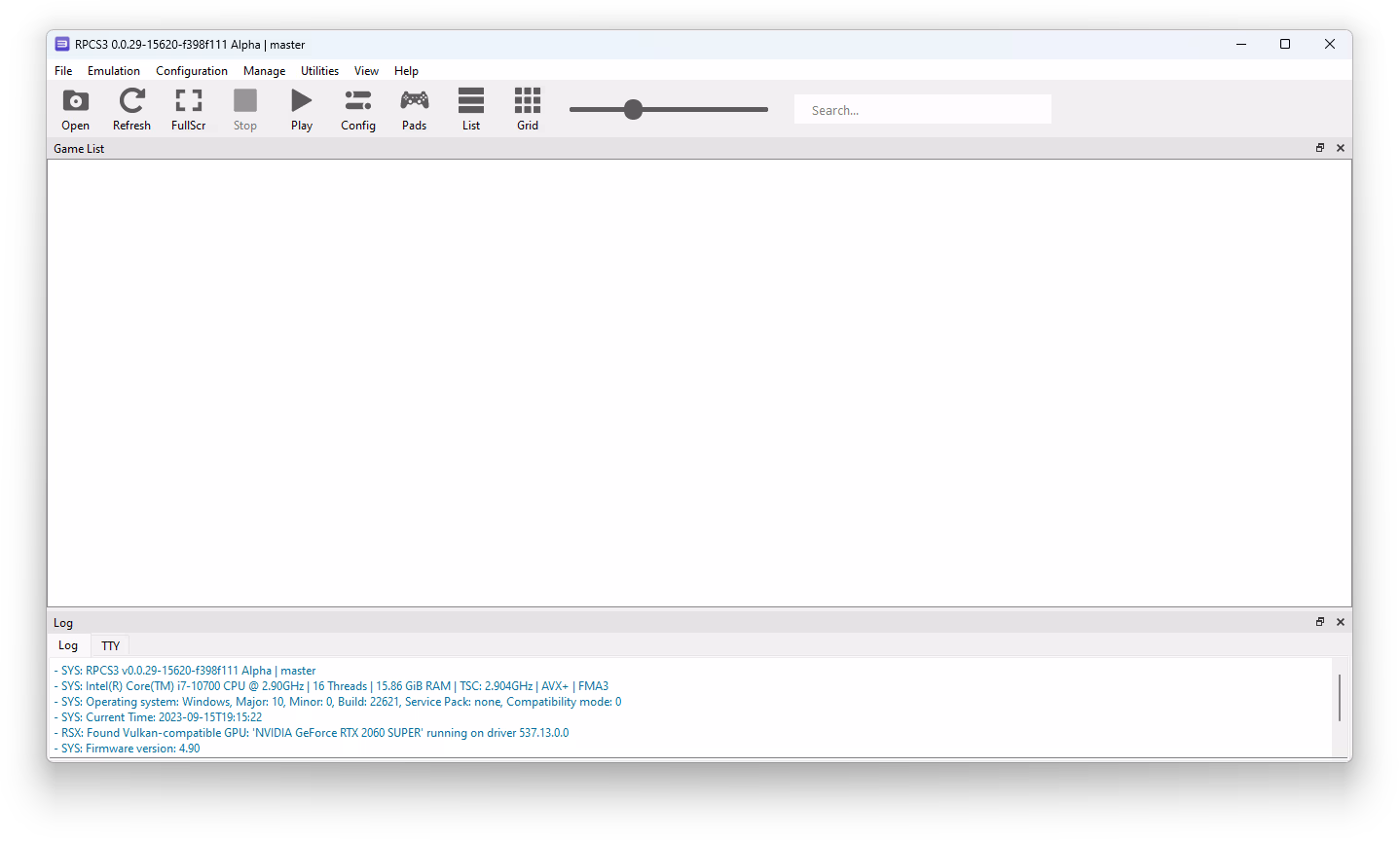1400x841 pixels.
Task: Open the Utilities menu
Action: 319,71
